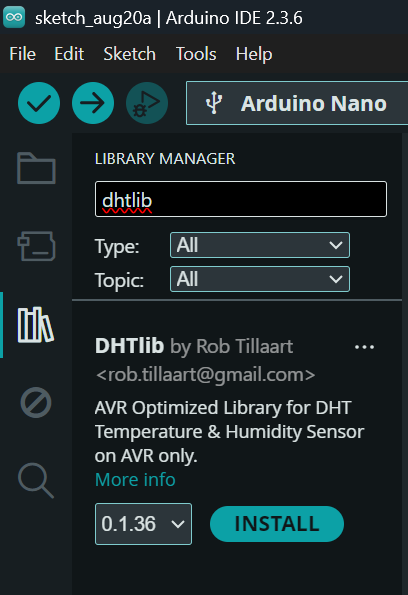Click the LIBRARY MANAGER panel heading
This screenshot has height=595, width=408.
pyautogui.click(x=165, y=159)
